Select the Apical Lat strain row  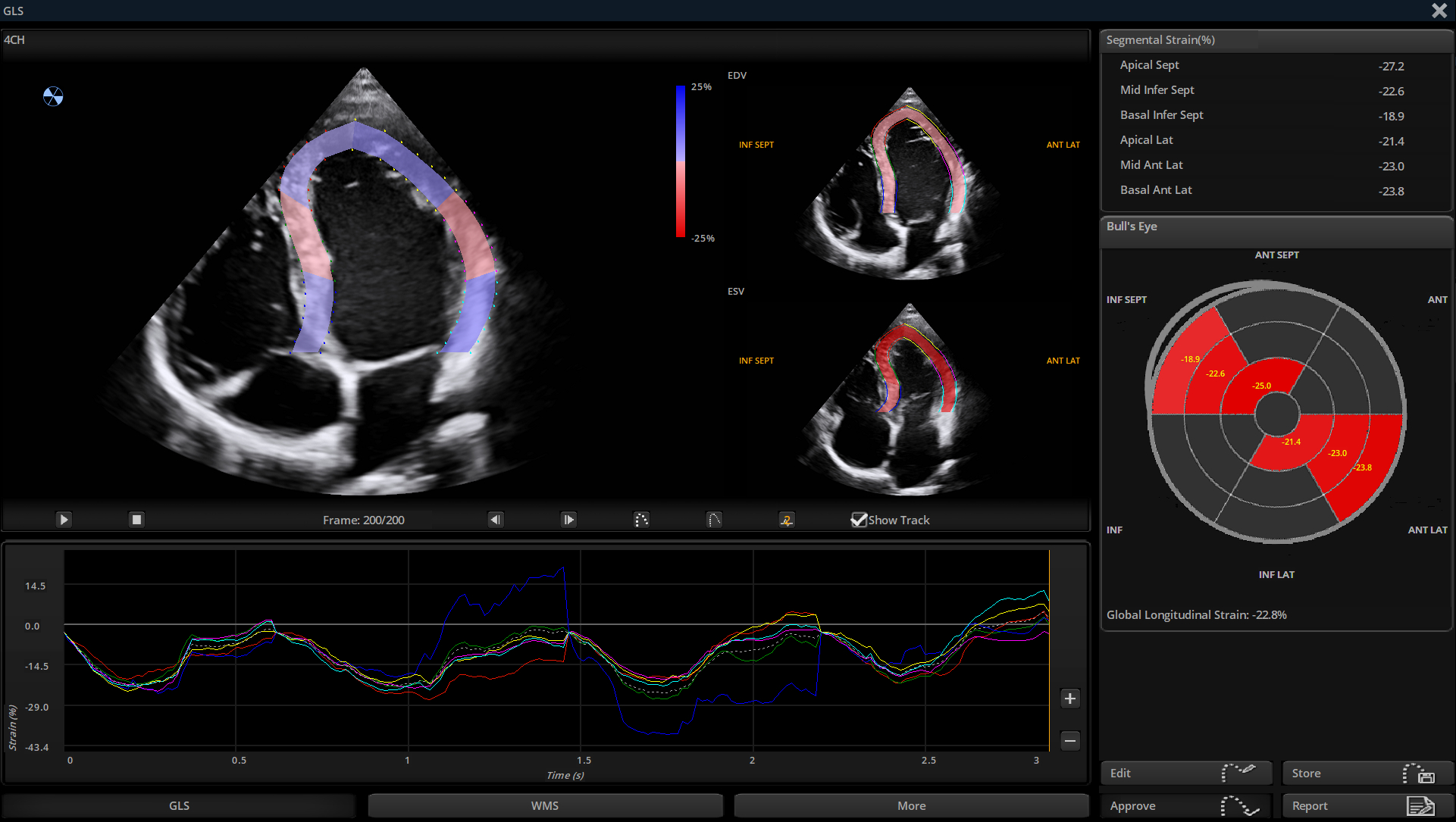tap(1276, 141)
